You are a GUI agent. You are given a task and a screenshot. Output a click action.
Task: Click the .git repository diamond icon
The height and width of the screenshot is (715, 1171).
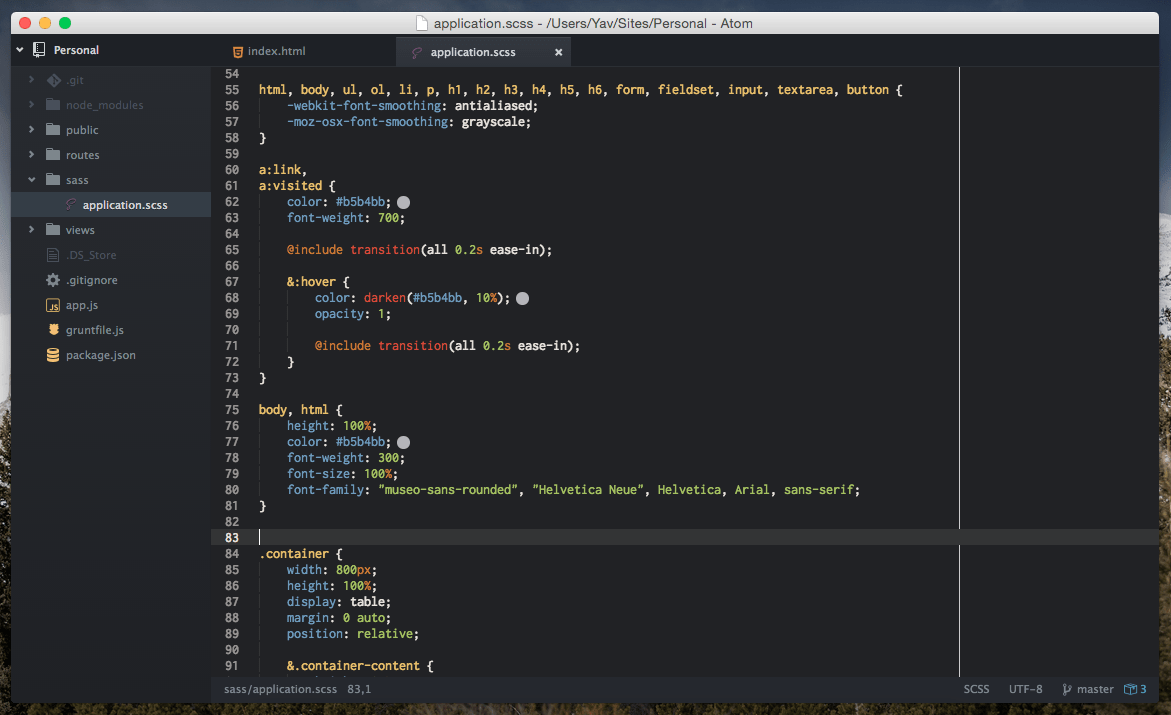tap(54, 80)
